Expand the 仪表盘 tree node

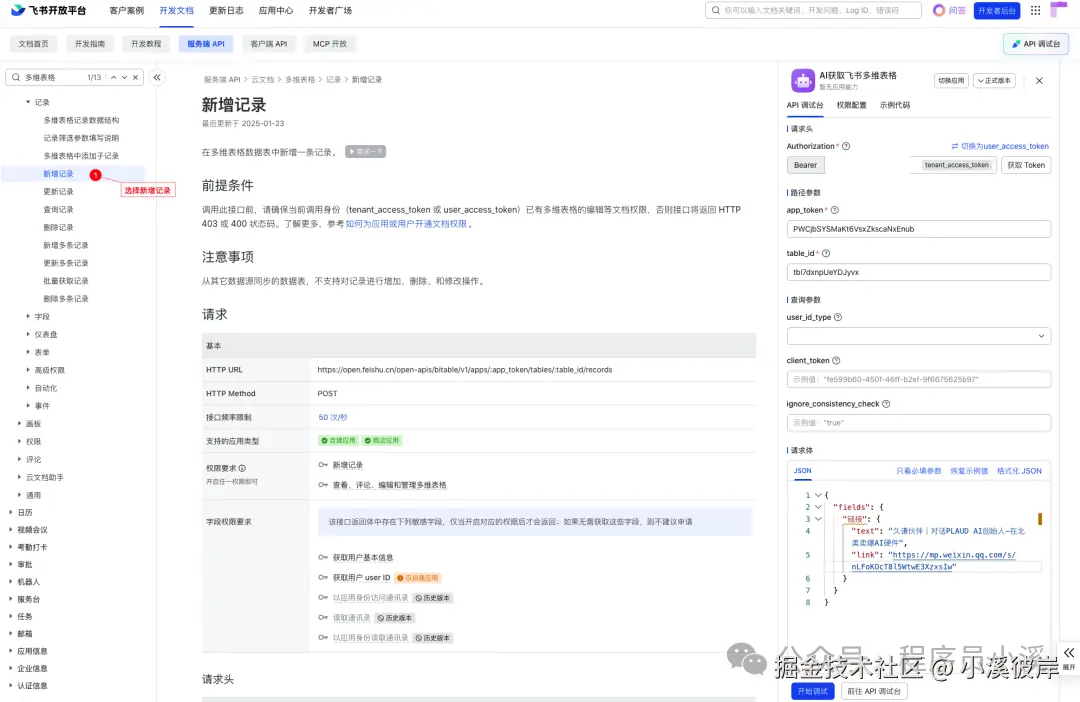28,334
